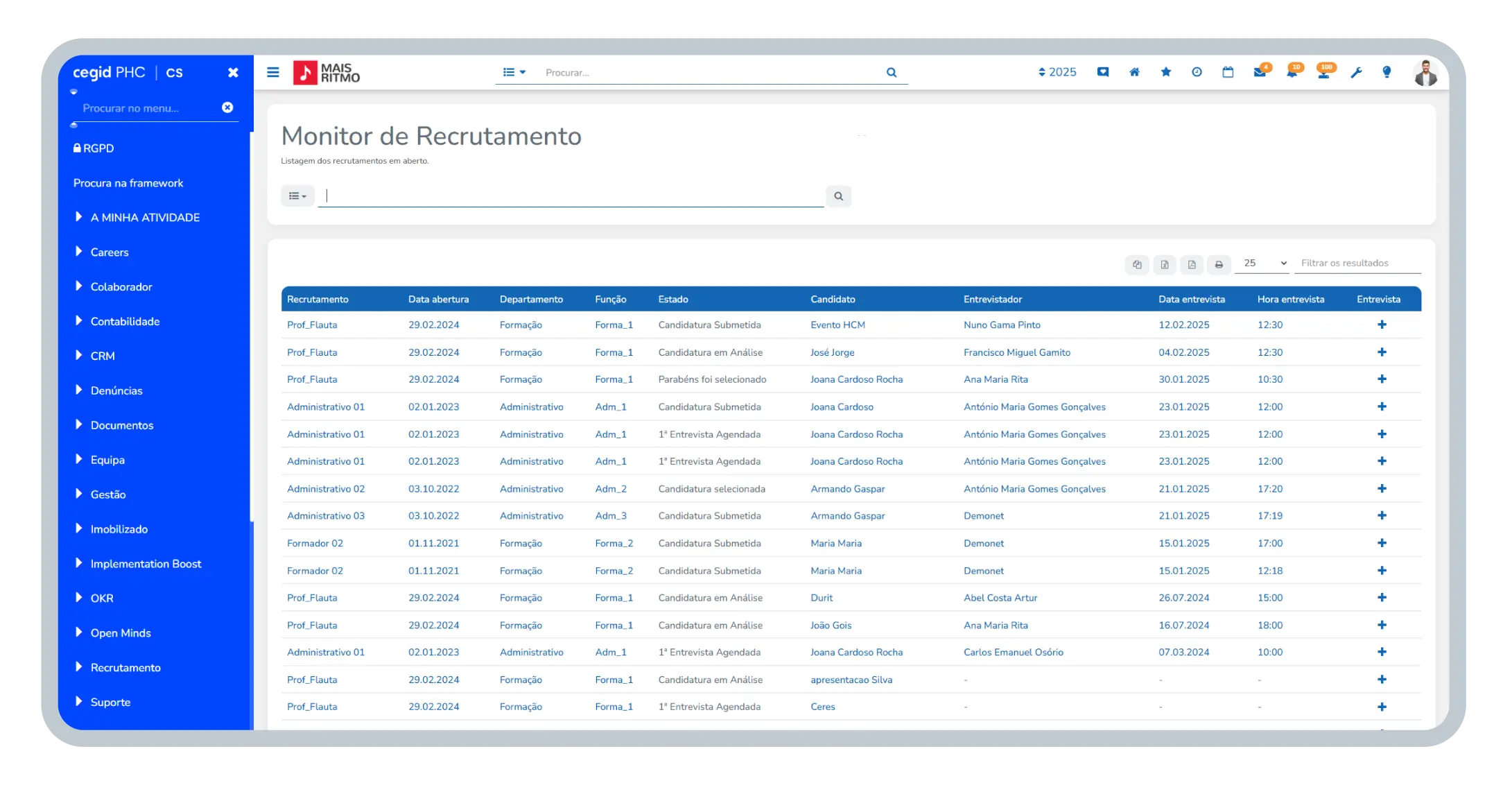
Task: Open interviewer Carlos Emanuel Osório link
Action: point(1014,652)
